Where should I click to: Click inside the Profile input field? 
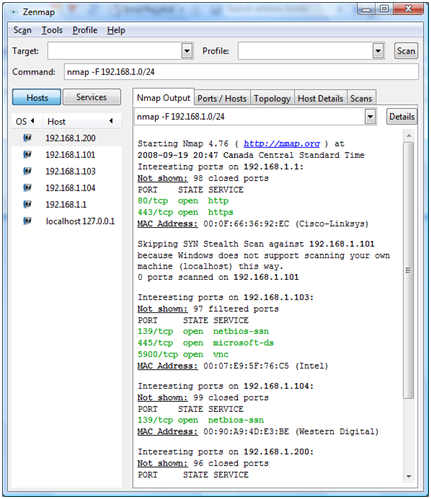point(306,51)
